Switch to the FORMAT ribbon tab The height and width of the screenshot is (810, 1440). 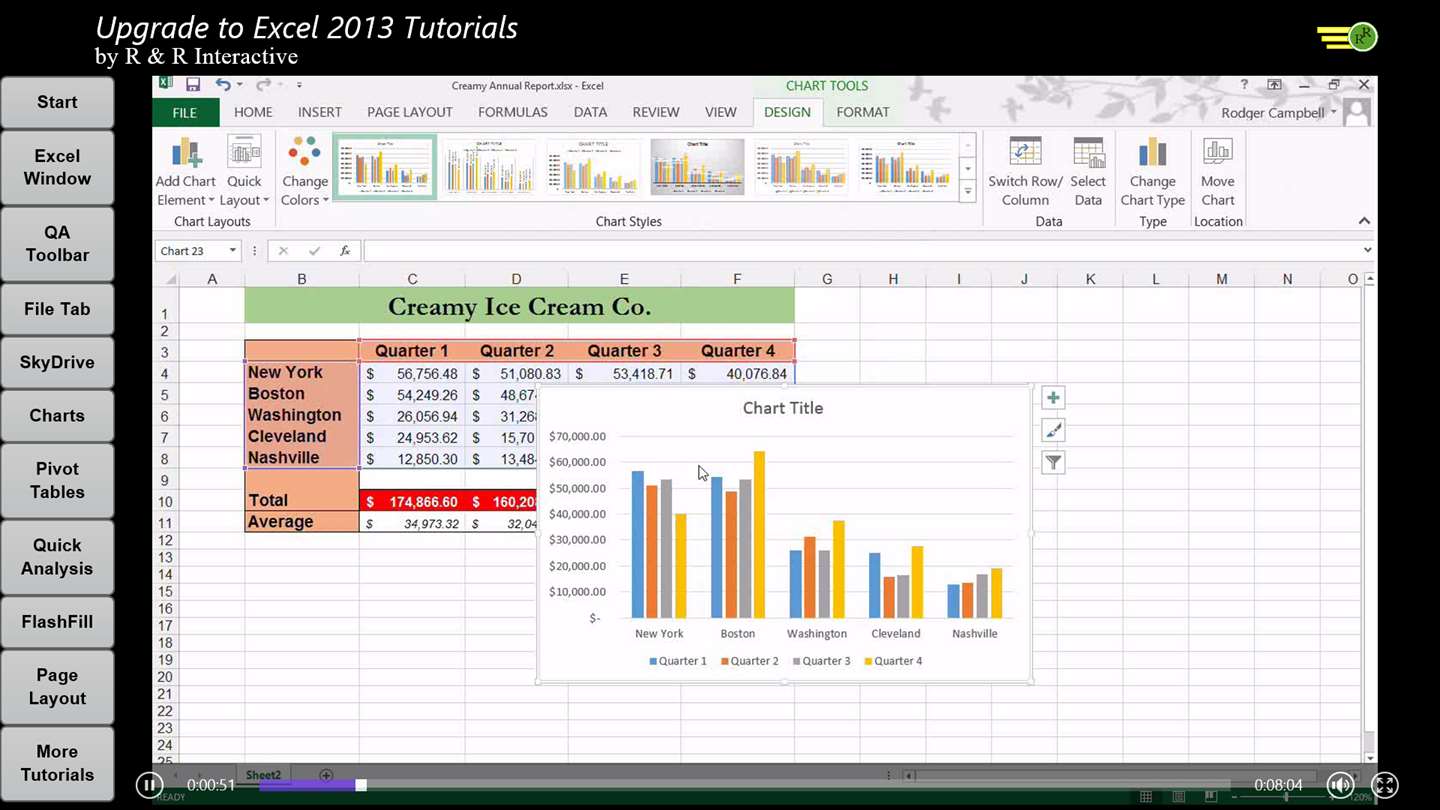click(863, 112)
